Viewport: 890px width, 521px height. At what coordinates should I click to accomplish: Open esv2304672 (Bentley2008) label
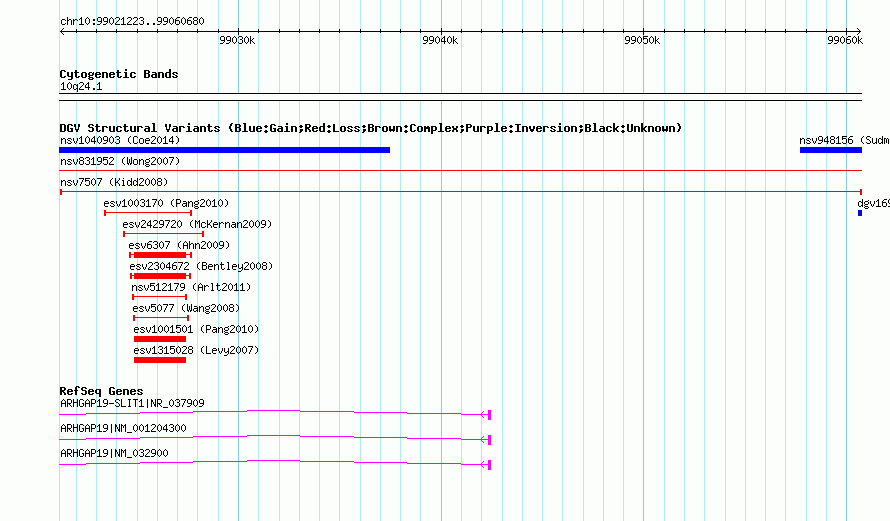pyautogui.click(x=201, y=266)
